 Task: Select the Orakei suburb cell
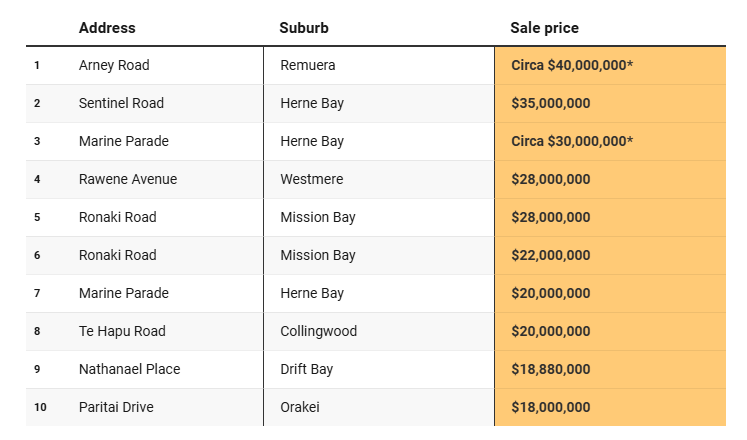pyautogui.click(x=300, y=407)
